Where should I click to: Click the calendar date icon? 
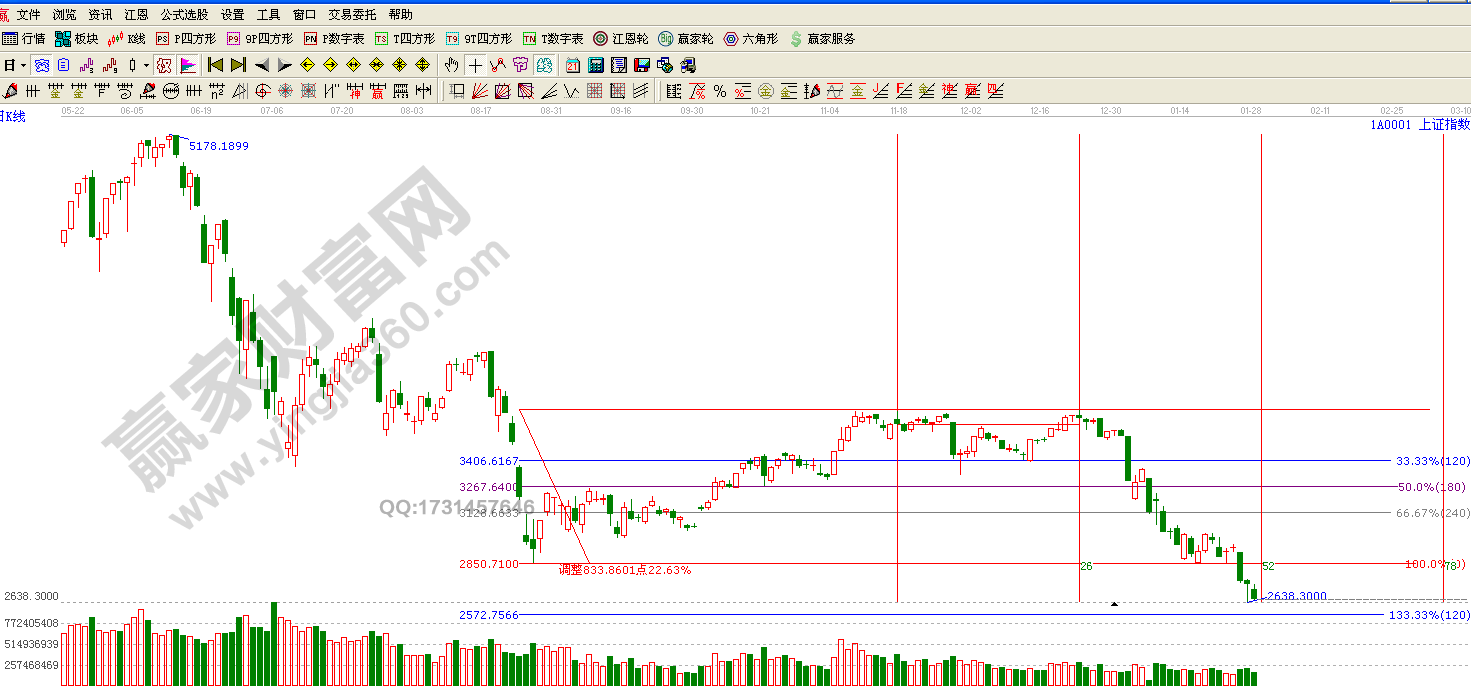click(573, 65)
